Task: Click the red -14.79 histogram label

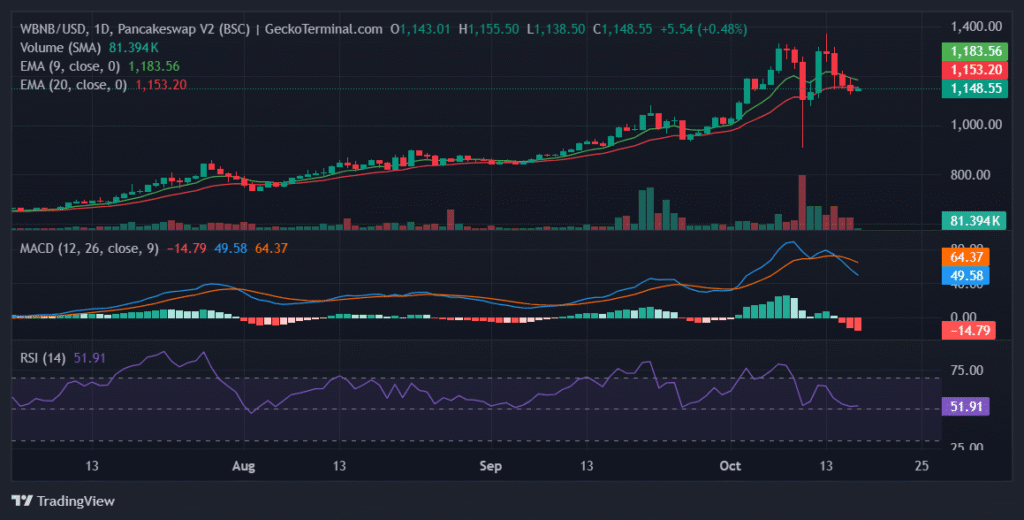Action: tap(968, 331)
